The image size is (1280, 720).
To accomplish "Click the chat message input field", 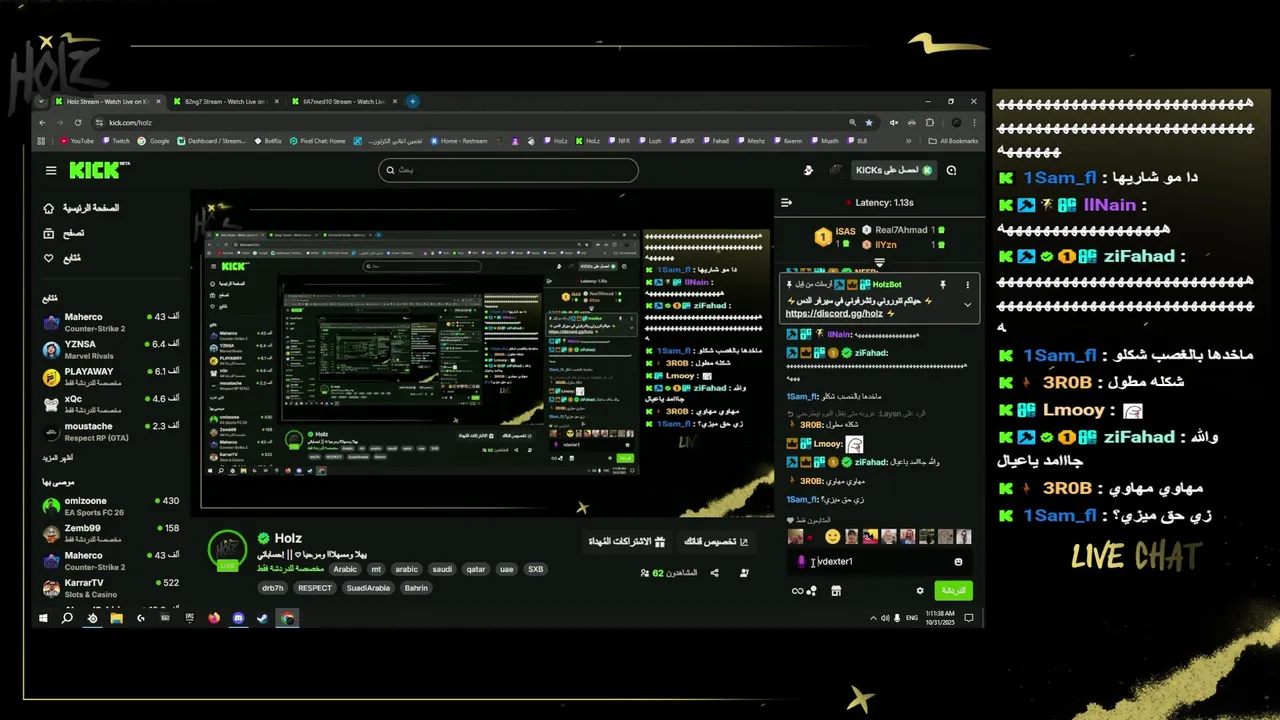I will [x=878, y=562].
